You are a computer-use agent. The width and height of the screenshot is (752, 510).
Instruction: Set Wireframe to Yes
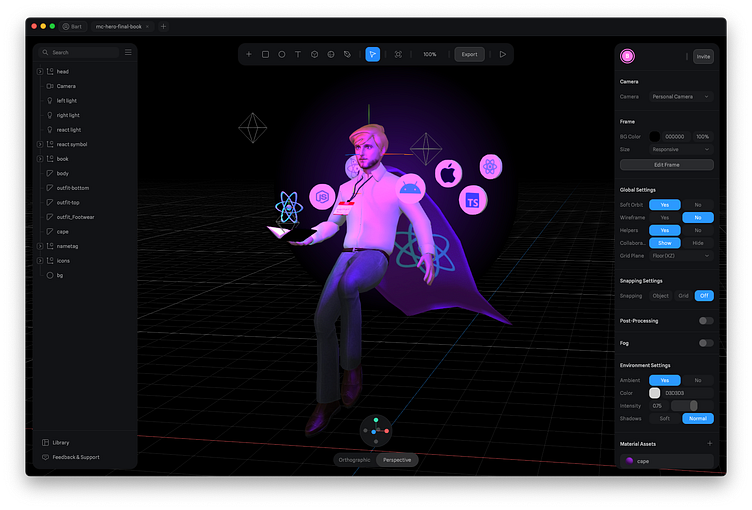coord(664,217)
